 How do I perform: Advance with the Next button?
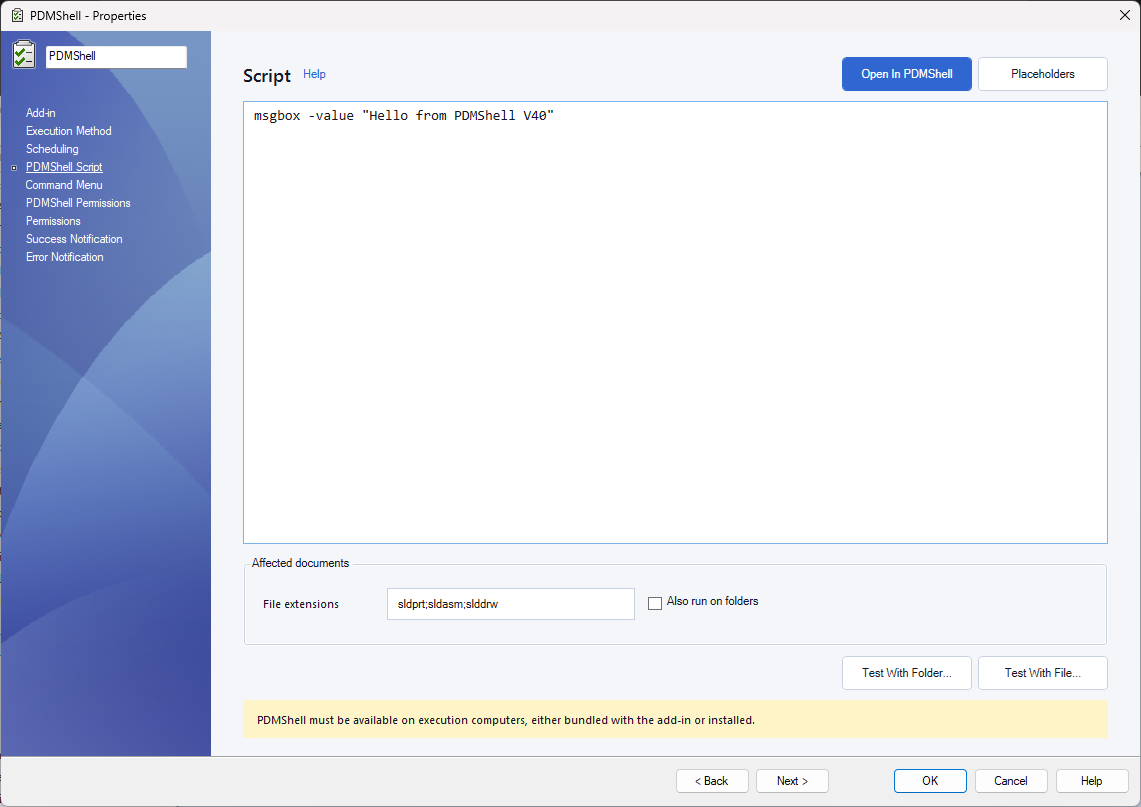pos(792,781)
